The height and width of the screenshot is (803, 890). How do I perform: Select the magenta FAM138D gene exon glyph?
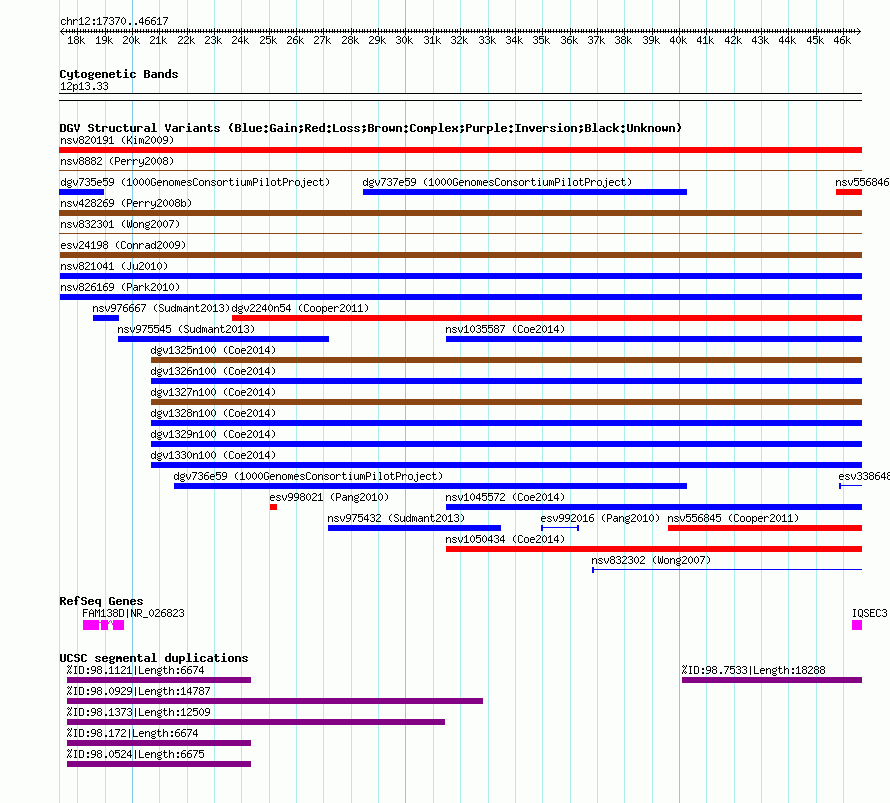click(103, 625)
